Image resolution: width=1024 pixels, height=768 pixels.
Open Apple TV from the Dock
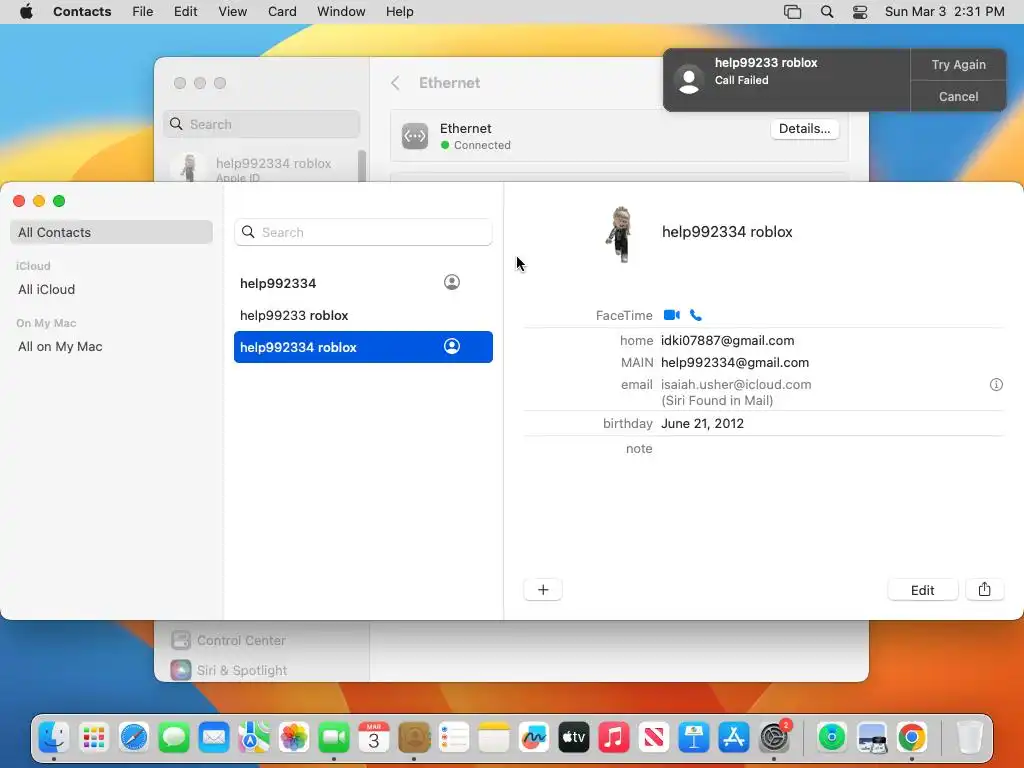point(573,737)
